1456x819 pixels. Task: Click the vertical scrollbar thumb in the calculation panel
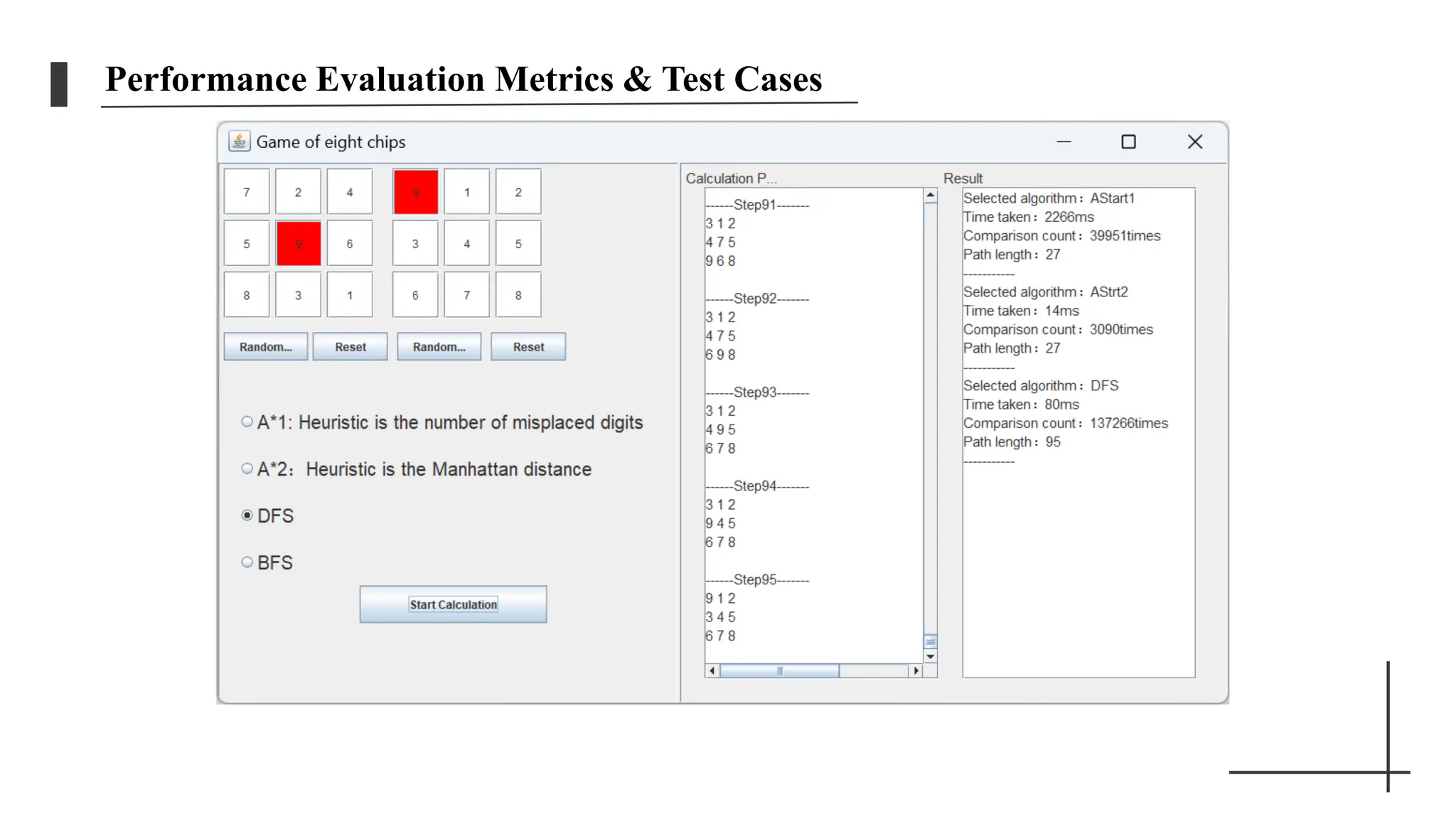pos(930,641)
